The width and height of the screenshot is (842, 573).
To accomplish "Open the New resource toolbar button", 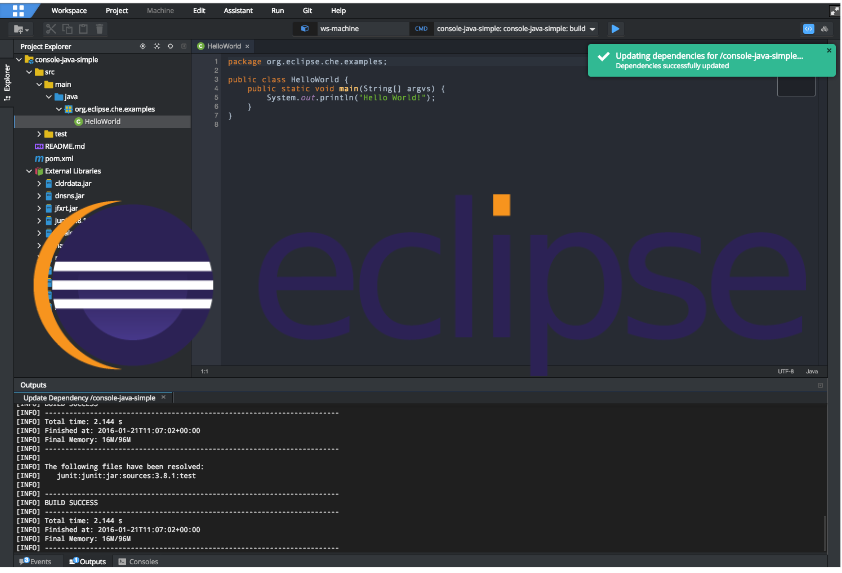I will pos(21,29).
